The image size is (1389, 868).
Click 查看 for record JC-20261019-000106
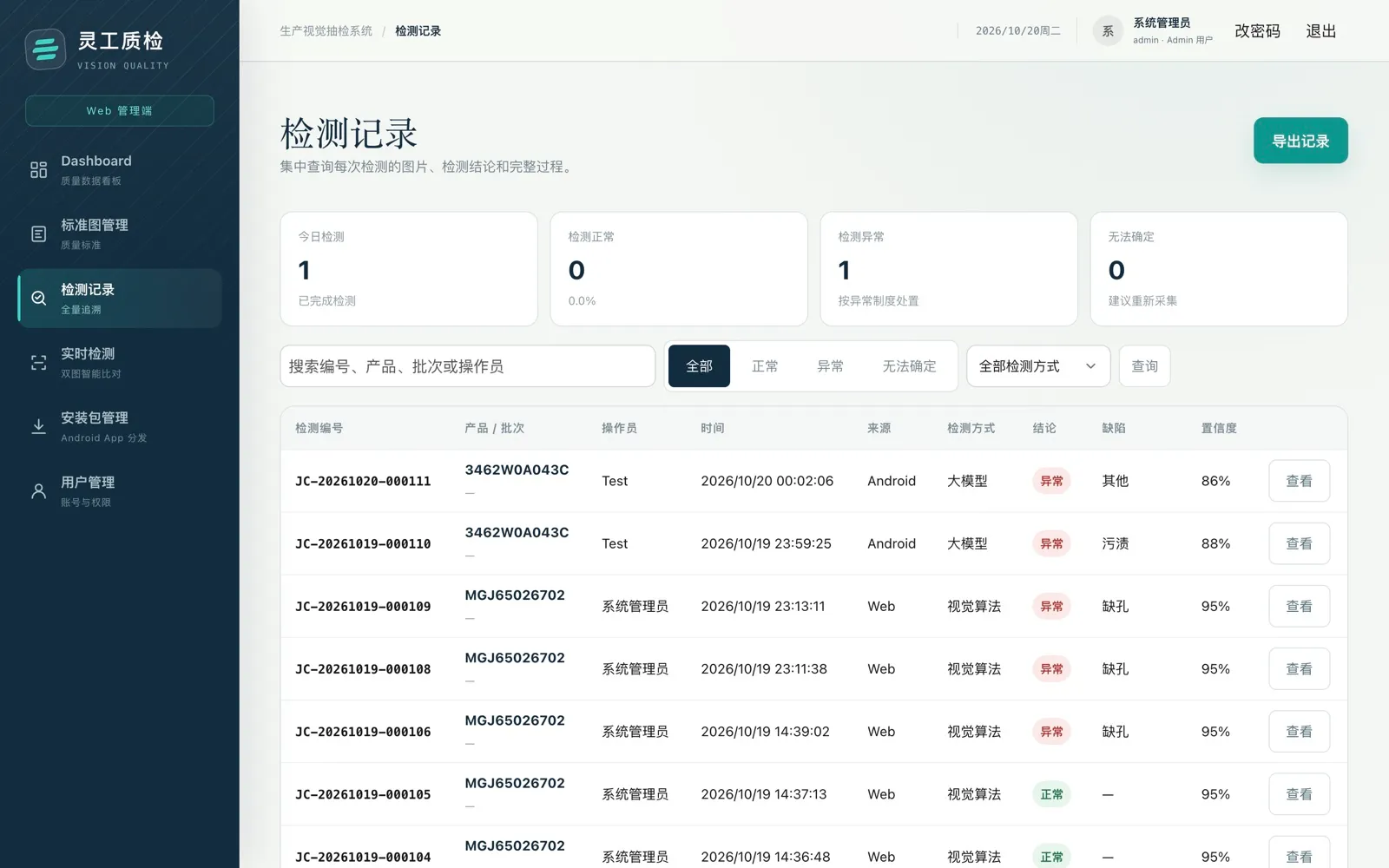point(1299,732)
